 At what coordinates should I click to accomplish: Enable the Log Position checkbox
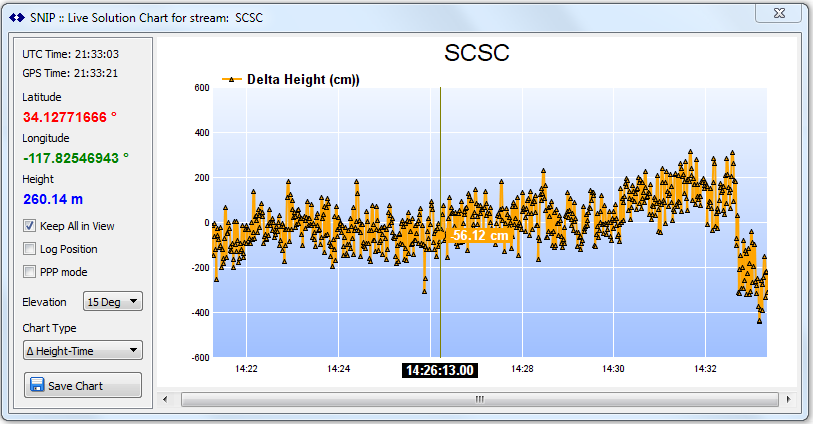30,249
